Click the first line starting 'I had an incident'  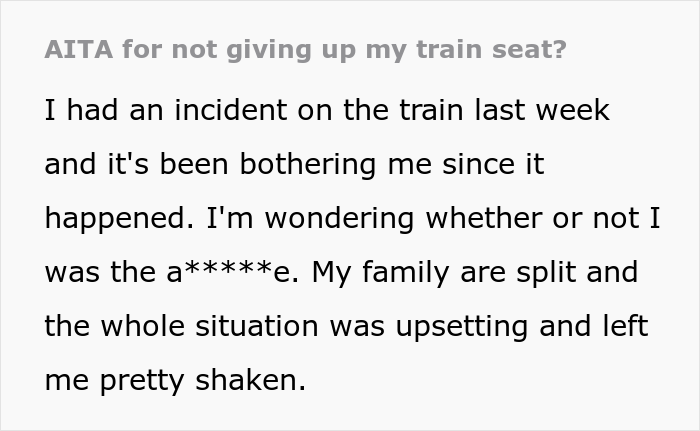326,110
